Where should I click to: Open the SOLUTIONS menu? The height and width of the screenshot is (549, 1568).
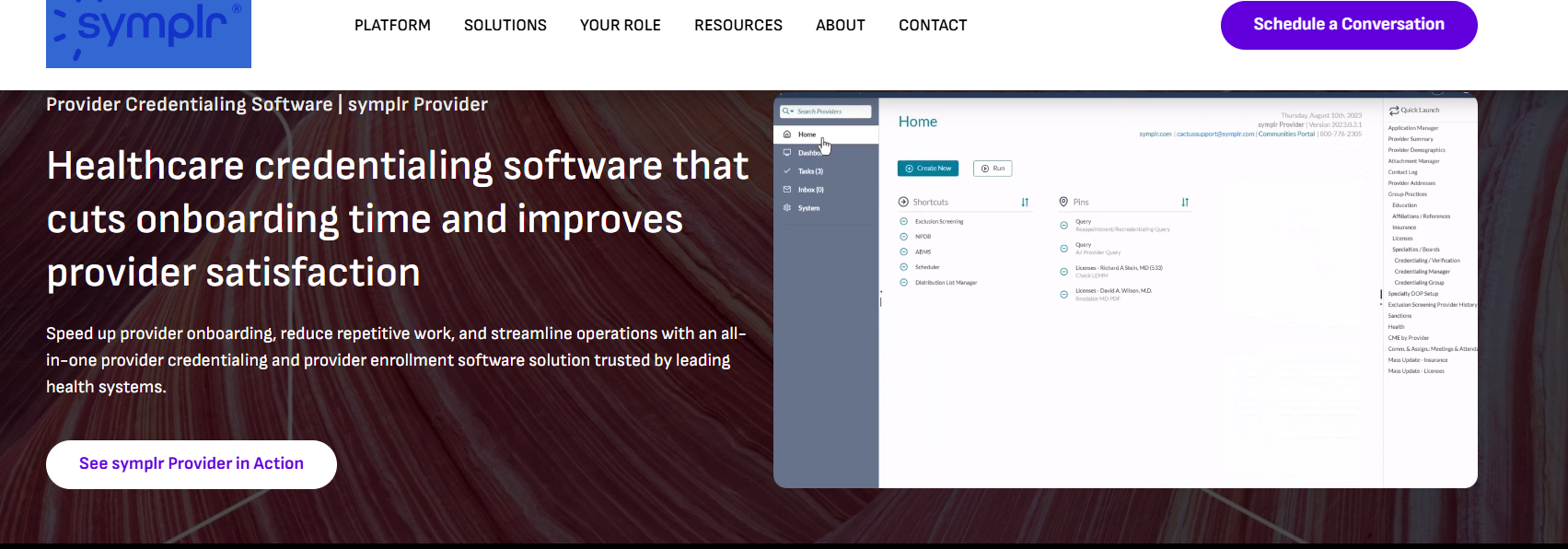click(505, 26)
